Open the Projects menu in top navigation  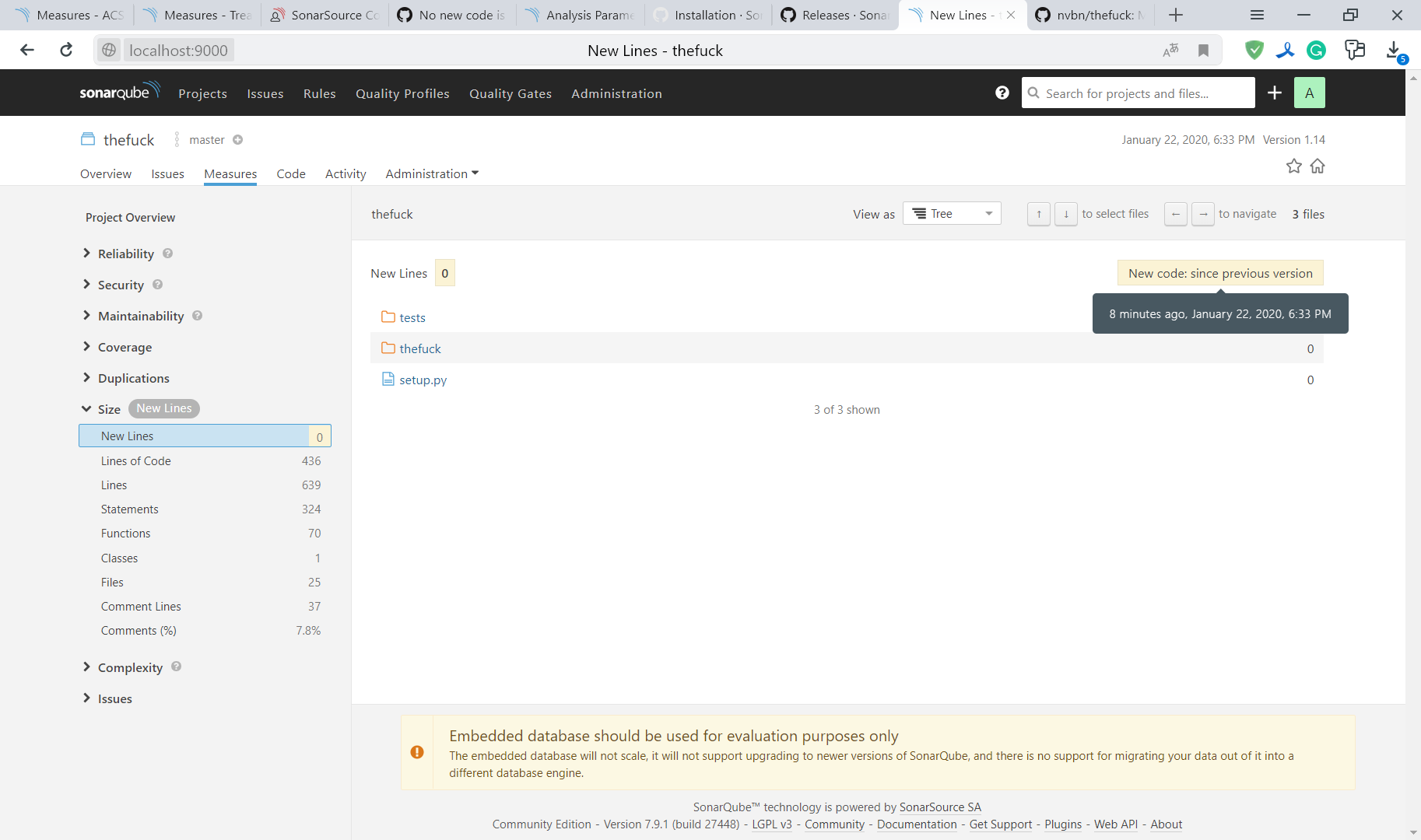(202, 93)
